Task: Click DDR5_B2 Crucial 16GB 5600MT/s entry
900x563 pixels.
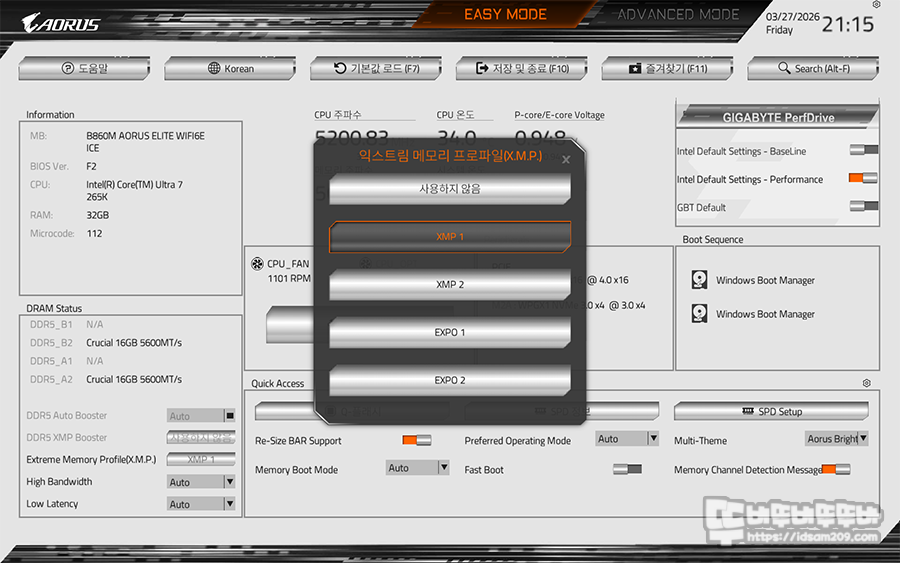Action: pyautogui.click(x=134, y=343)
